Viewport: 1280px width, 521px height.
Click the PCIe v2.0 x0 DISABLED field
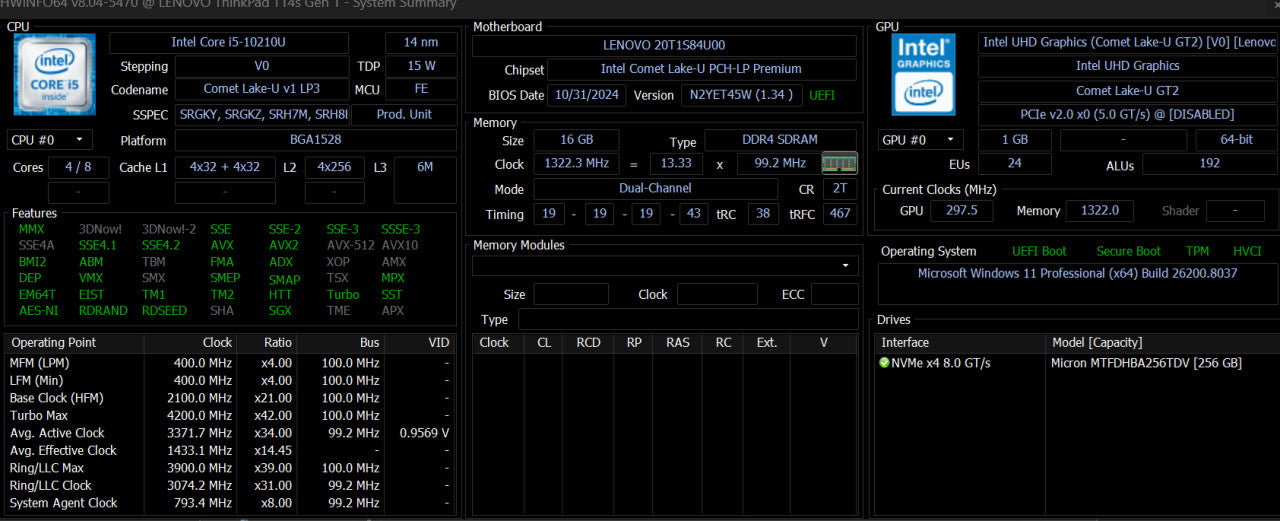pos(1128,115)
